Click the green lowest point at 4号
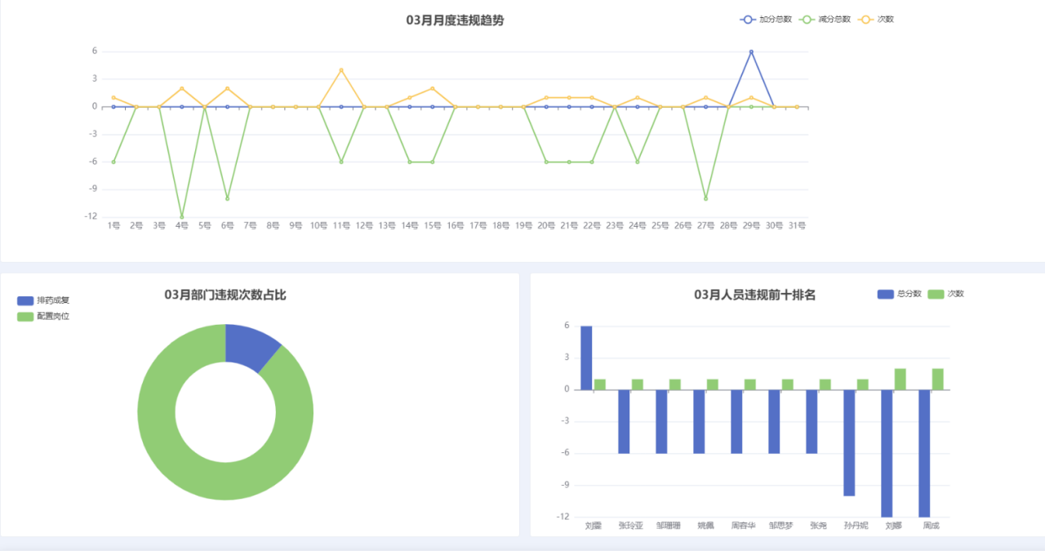1046x552 pixels. pyautogui.click(x=182, y=216)
